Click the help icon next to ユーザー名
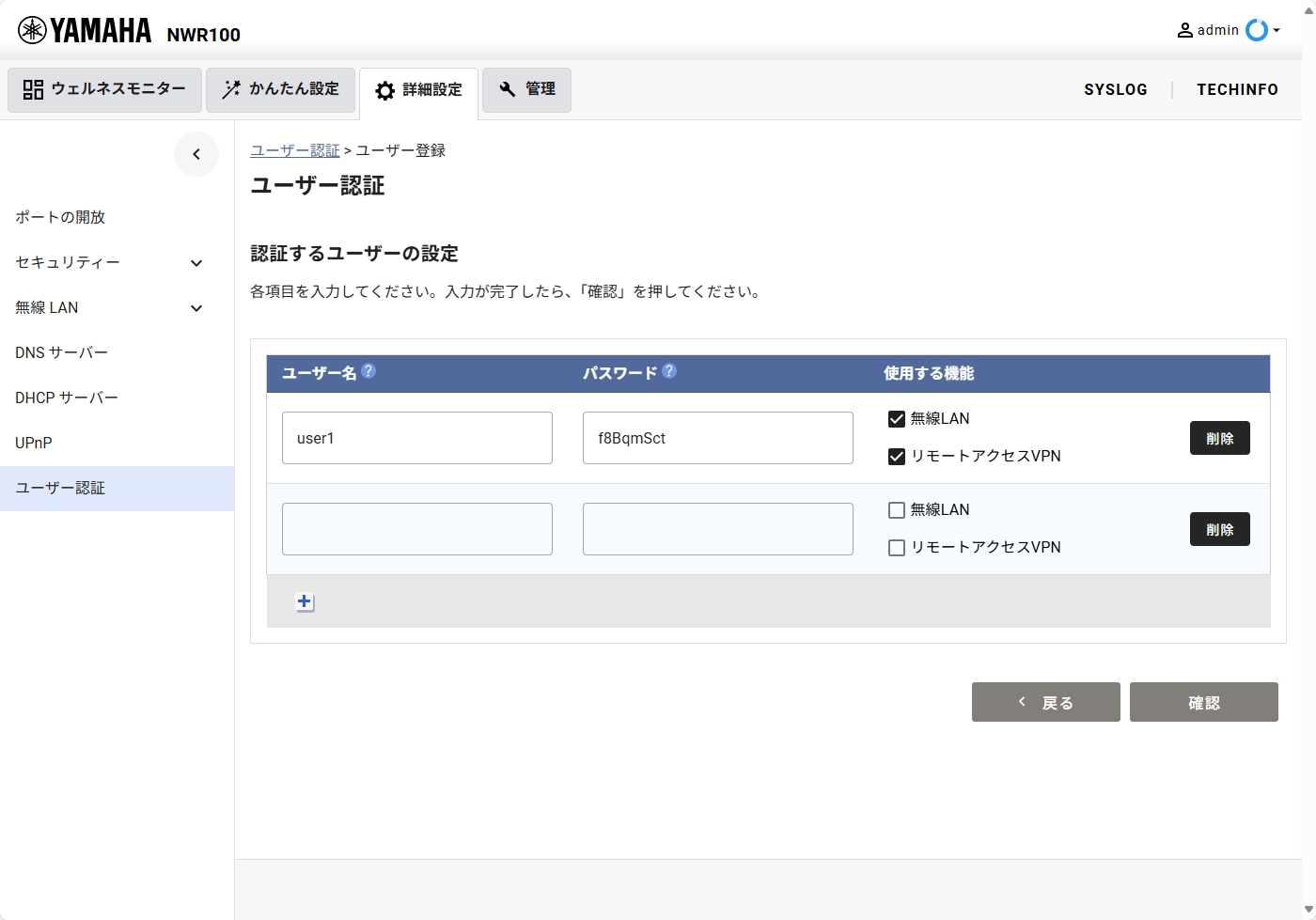The image size is (1316, 920). [x=368, y=371]
